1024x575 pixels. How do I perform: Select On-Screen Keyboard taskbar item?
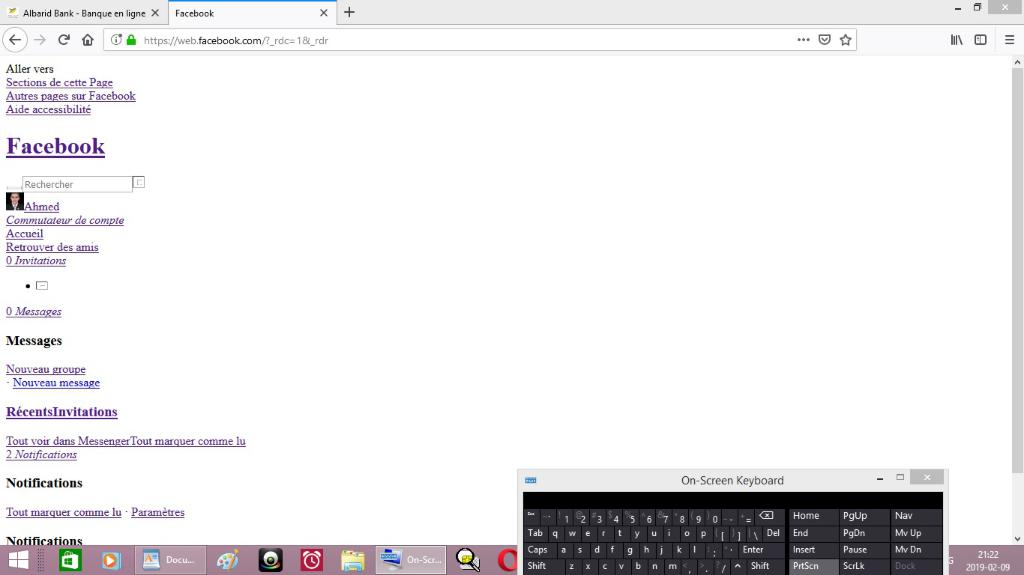pyautogui.click(x=411, y=560)
